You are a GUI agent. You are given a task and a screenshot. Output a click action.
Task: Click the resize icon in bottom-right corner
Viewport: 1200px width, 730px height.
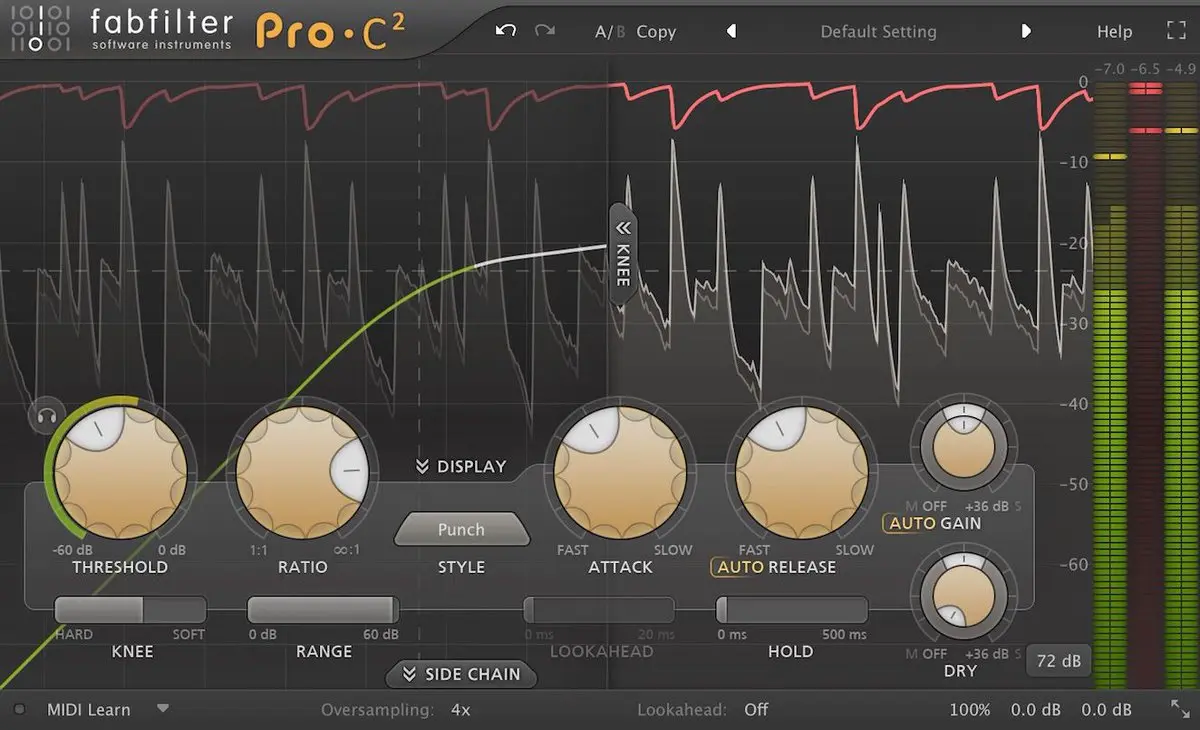pos(1179,709)
